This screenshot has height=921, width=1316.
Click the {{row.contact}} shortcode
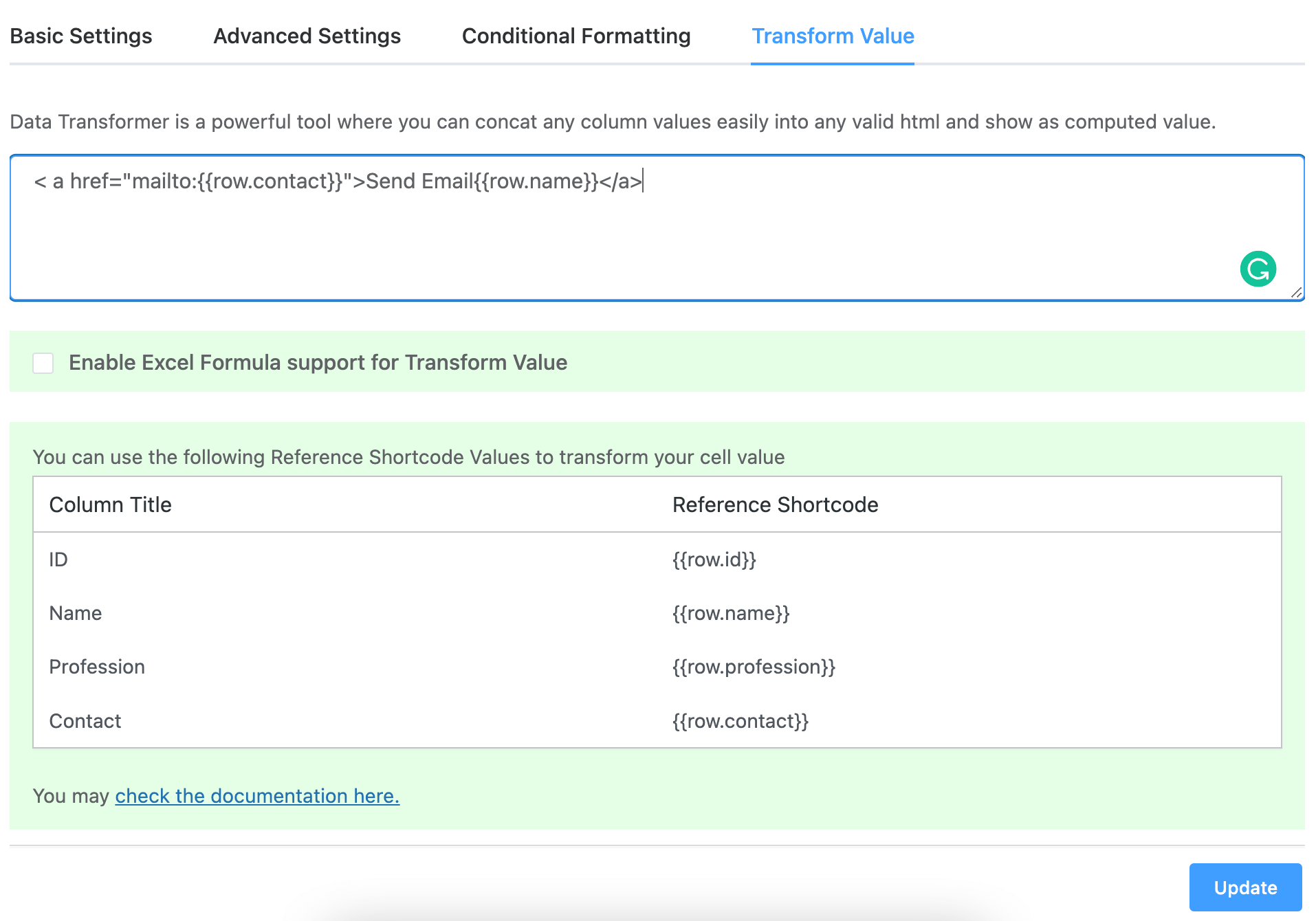(x=741, y=721)
